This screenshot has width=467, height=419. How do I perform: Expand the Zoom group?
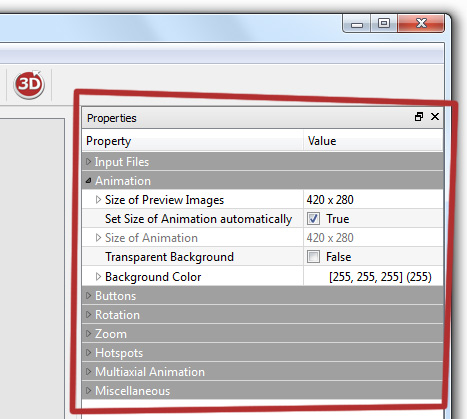click(x=88, y=334)
